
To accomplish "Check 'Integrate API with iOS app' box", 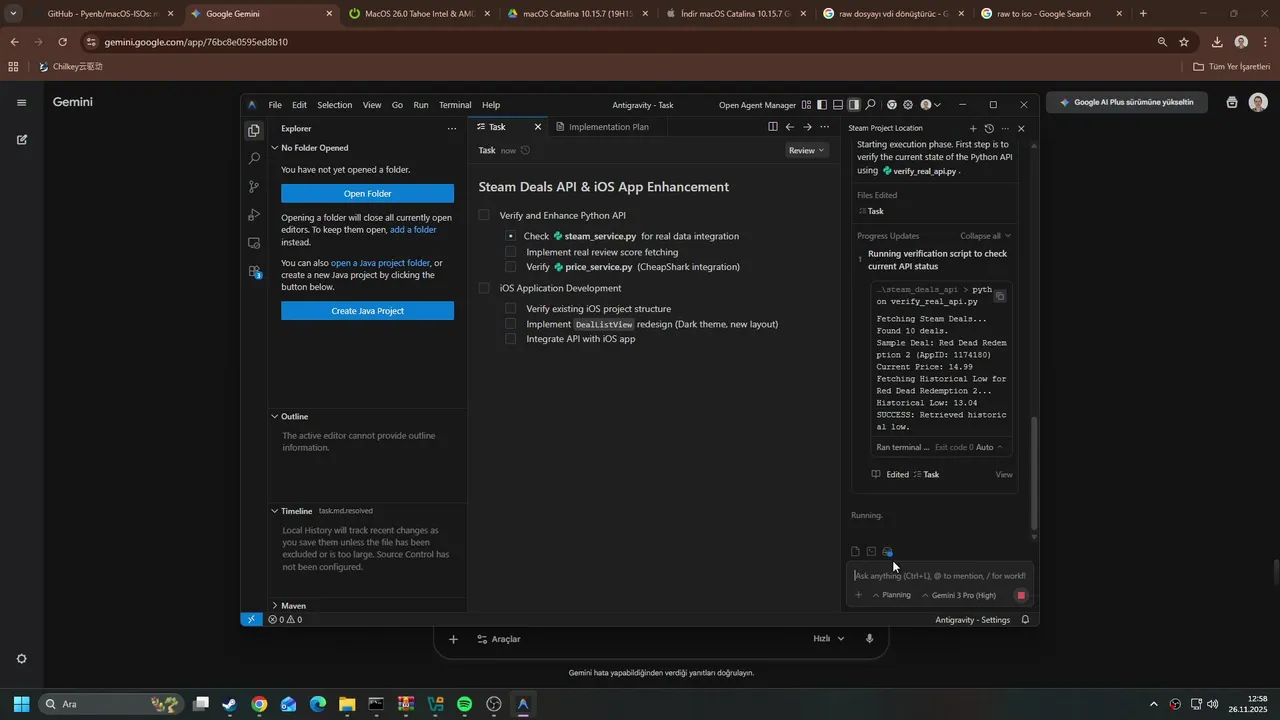I will tap(510, 339).
